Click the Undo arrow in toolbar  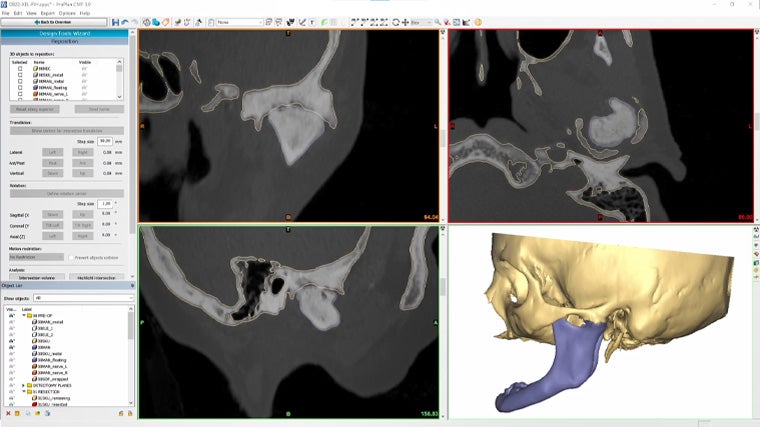pyautogui.click(x=125, y=22)
